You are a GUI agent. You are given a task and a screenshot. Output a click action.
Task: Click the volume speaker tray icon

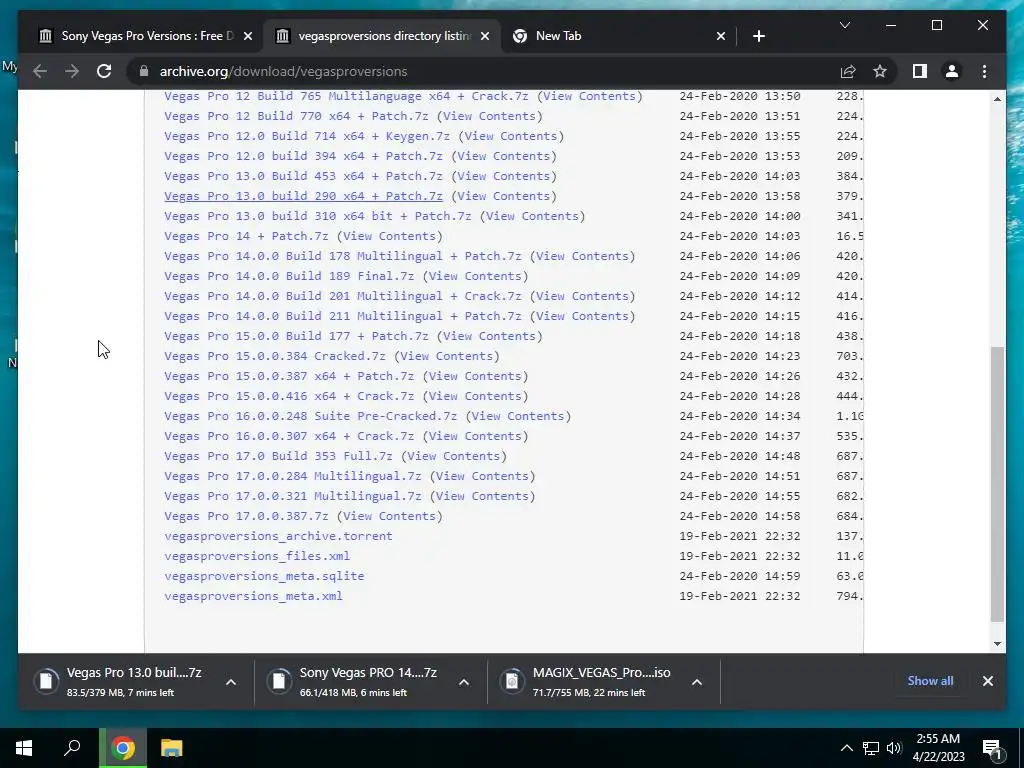tap(894, 748)
